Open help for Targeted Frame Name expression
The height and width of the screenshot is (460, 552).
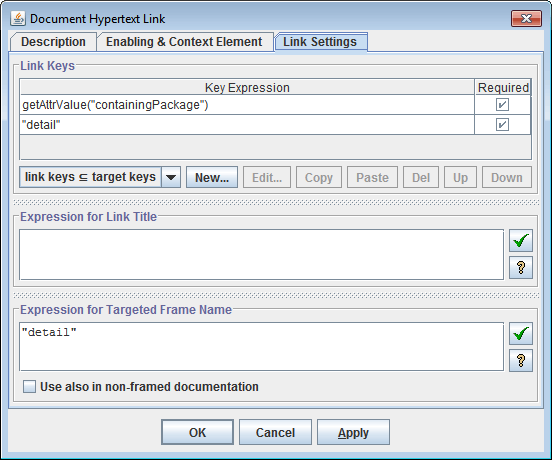pos(521,360)
